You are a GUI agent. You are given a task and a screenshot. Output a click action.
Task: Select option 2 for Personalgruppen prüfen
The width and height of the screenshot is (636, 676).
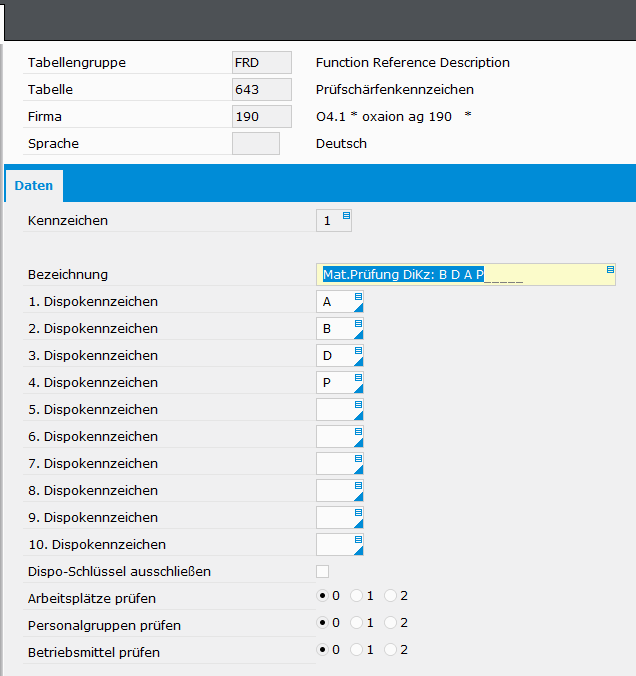[390, 623]
